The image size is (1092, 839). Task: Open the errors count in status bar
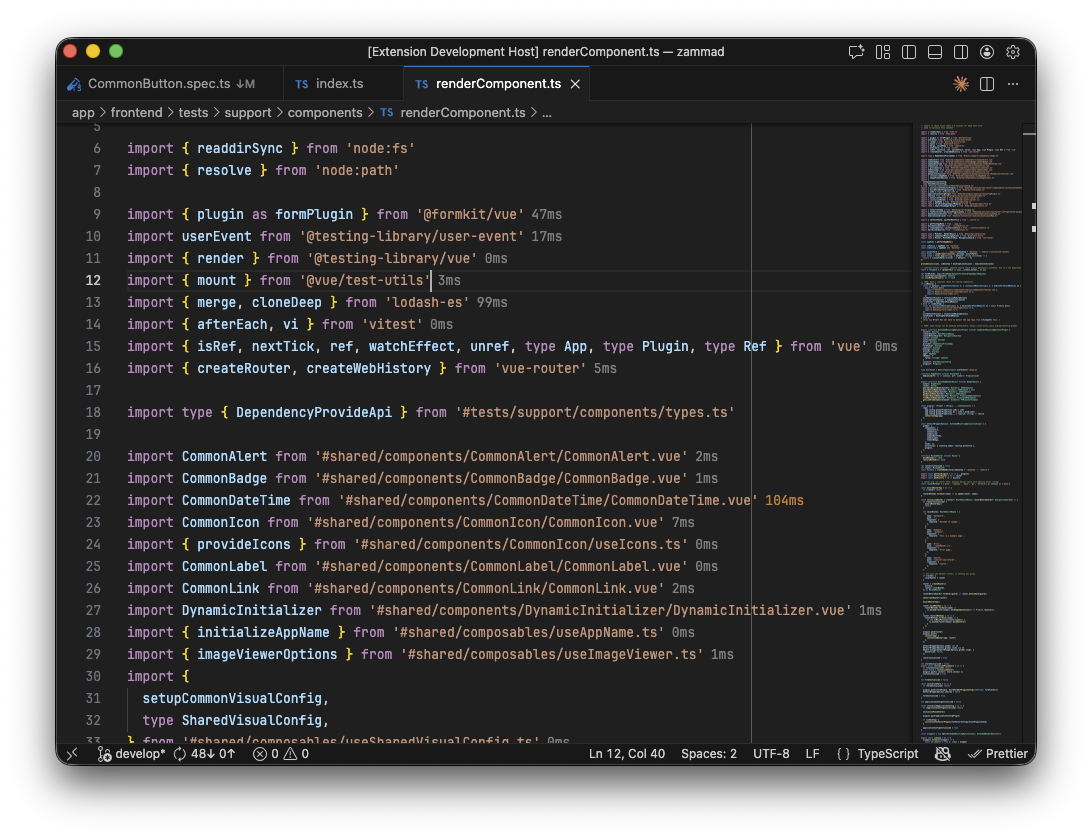266,754
